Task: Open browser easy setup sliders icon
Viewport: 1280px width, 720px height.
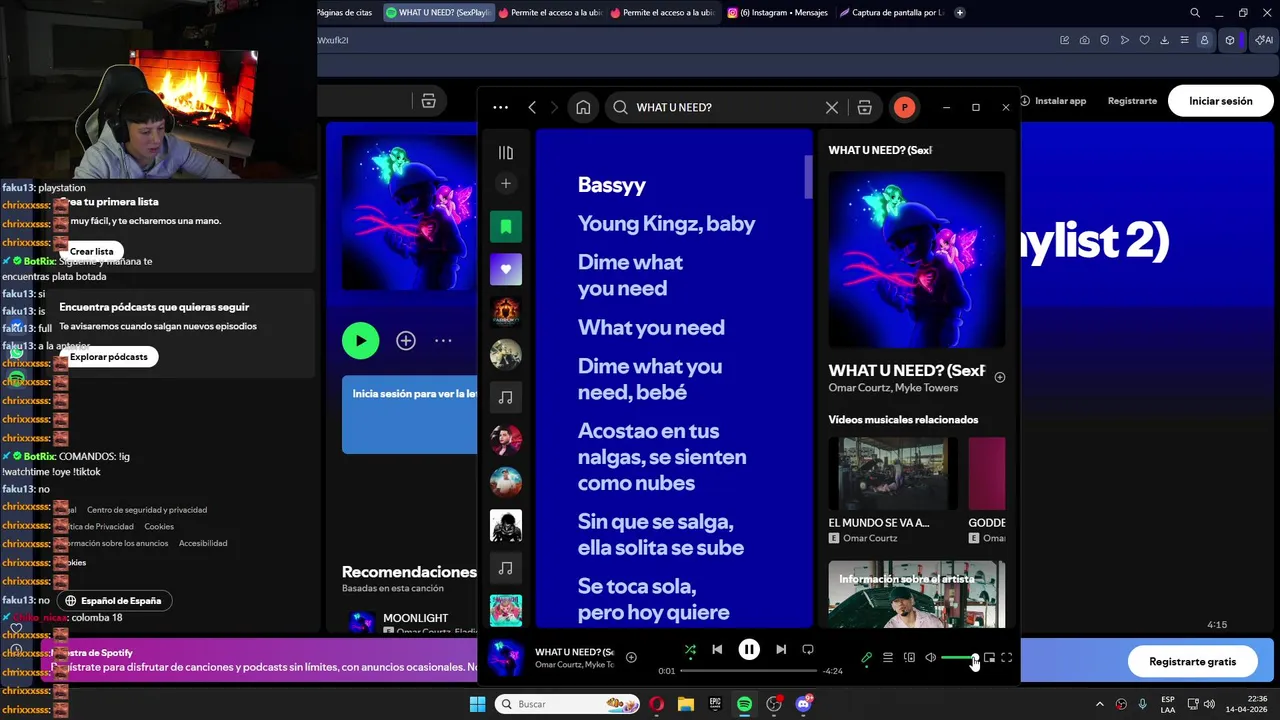Action: point(1185,40)
